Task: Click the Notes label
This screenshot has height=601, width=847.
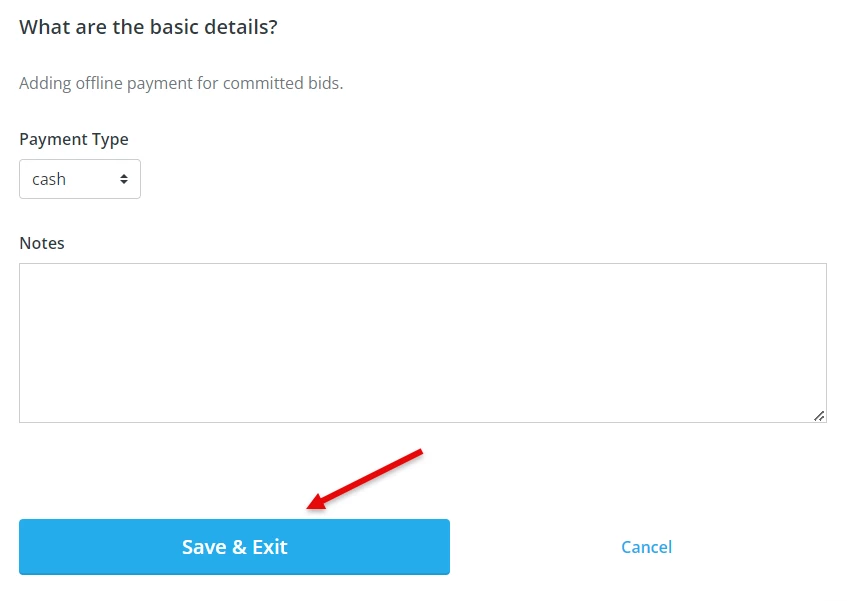Action: 42,243
